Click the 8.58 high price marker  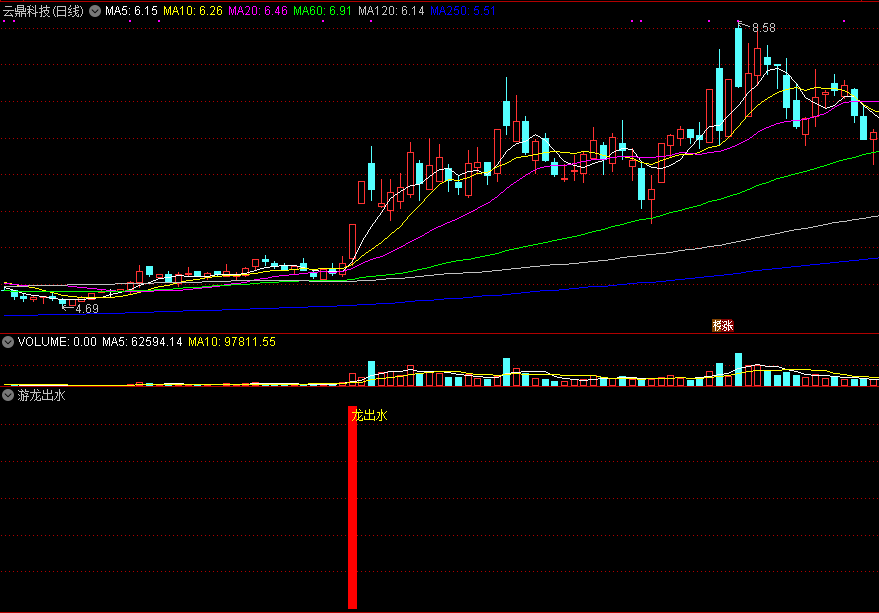764,27
